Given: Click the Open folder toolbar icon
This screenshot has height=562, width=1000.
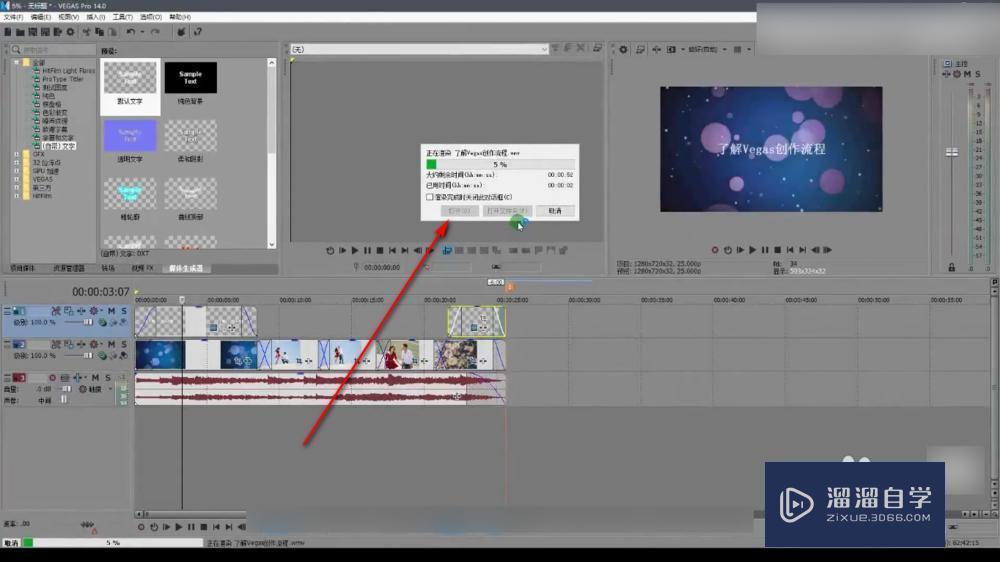Looking at the screenshot, I should (x=20, y=32).
